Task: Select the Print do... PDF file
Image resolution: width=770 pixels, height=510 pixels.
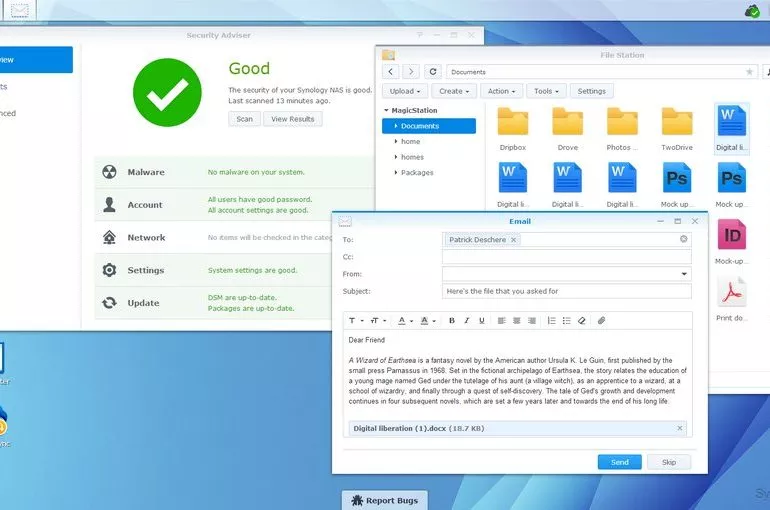Action: (732, 298)
